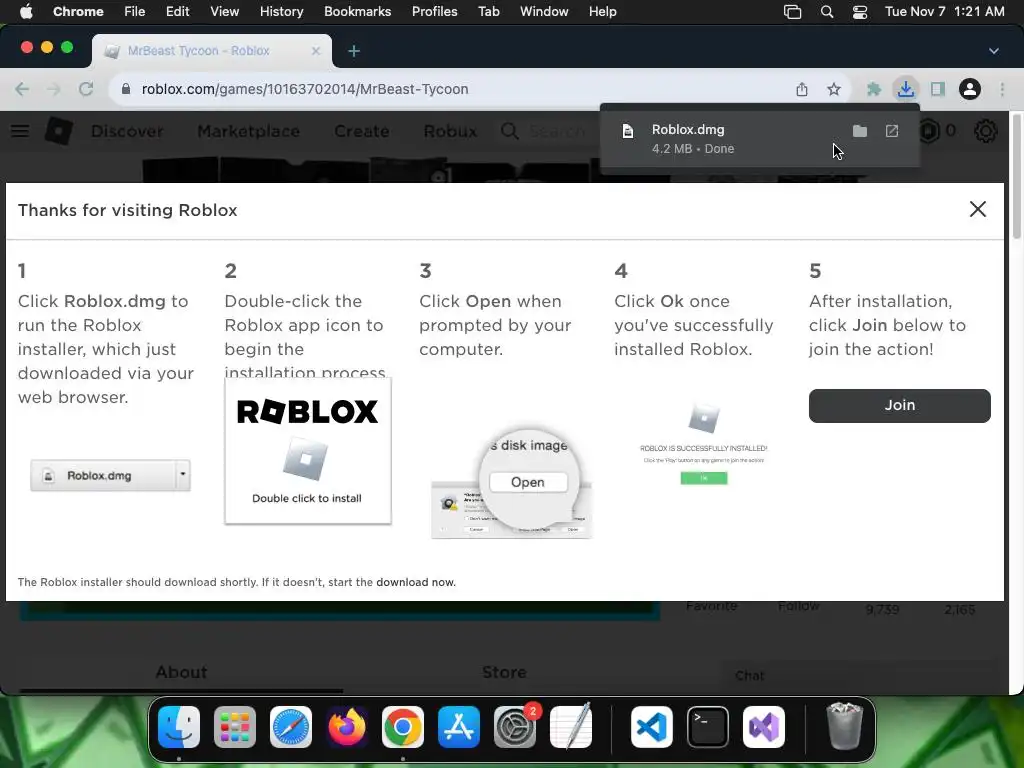
Task: Open the Window menu
Action: pyautogui.click(x=544, y=11)
